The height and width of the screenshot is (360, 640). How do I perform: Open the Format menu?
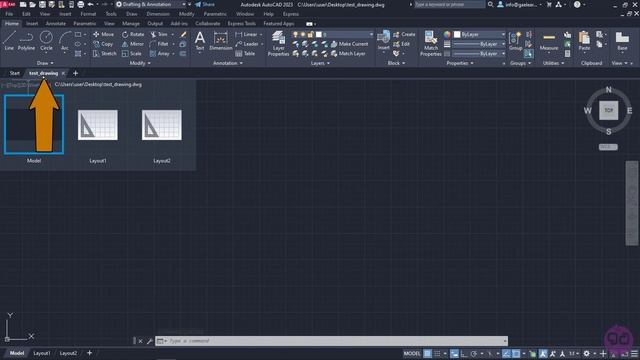click(88, 14)
